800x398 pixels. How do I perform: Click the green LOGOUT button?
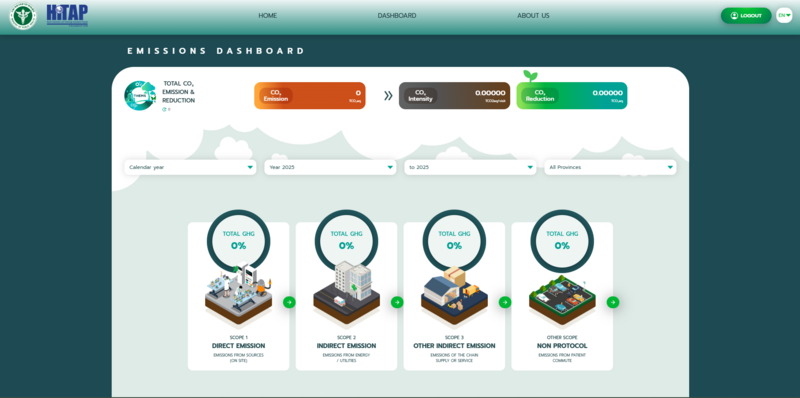[746, 16]
